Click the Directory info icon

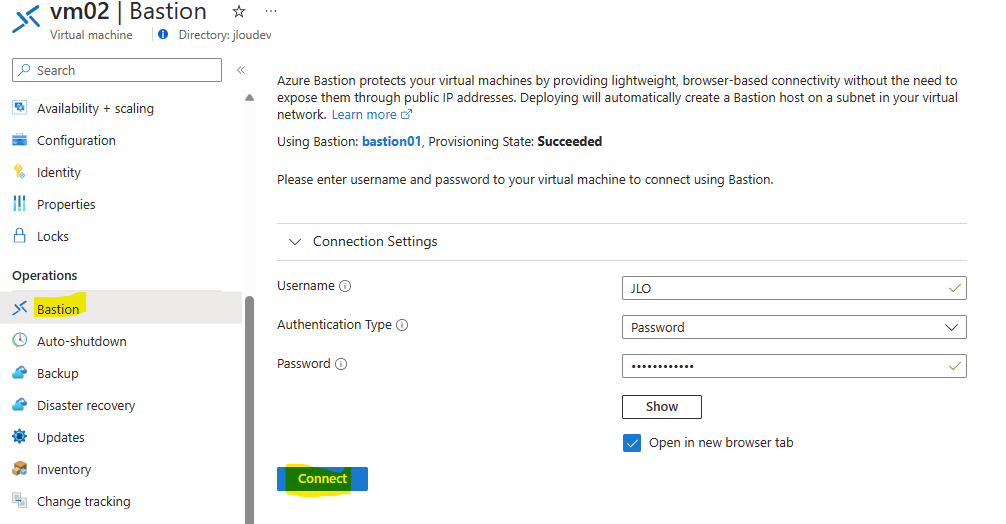[x=163, y=35]
